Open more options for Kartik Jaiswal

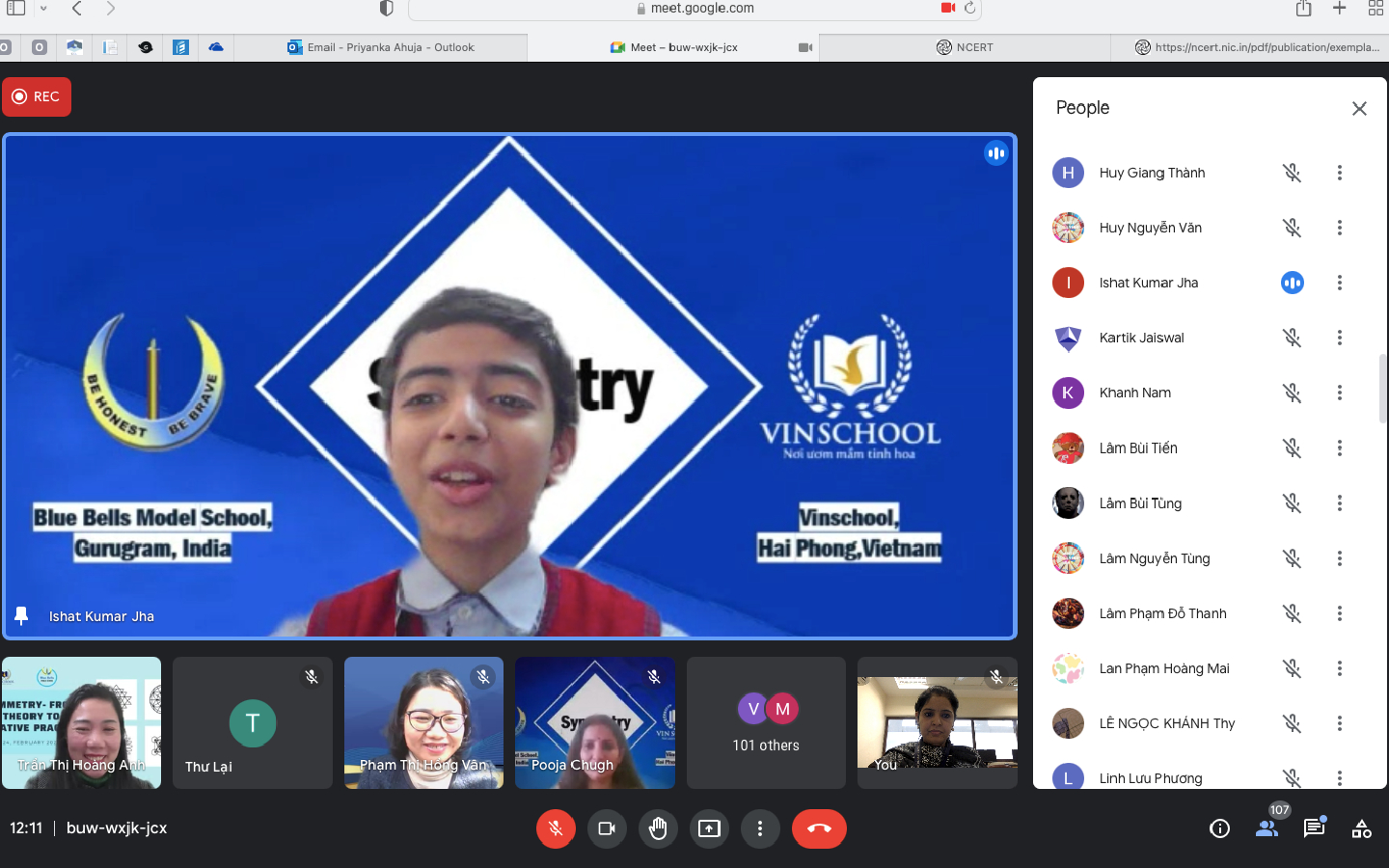point(1339,338)
